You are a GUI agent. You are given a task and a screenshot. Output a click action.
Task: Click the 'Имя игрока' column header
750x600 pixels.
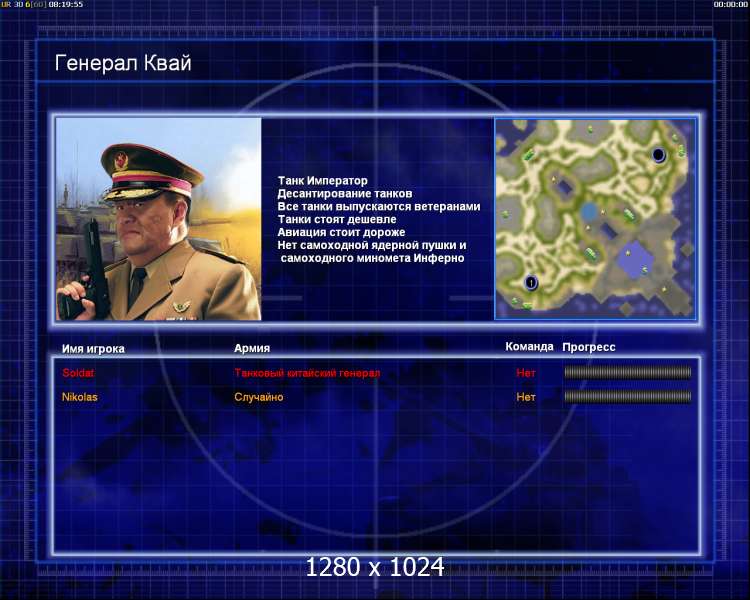93,349
